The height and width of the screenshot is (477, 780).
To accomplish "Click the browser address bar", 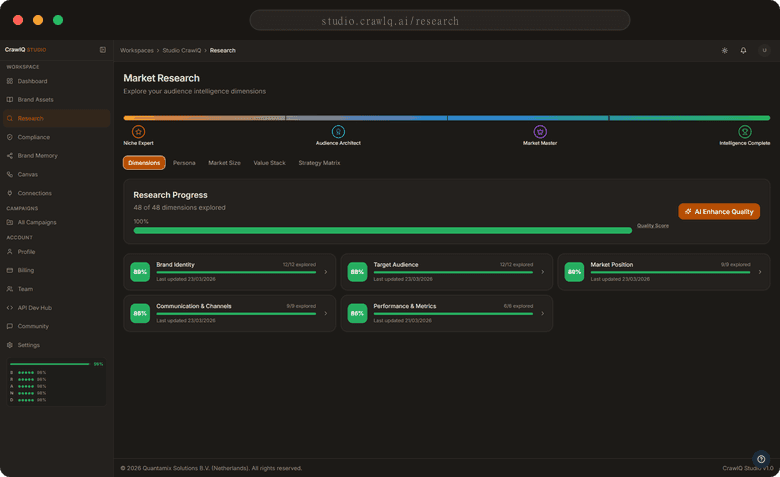I will (440, 20).
